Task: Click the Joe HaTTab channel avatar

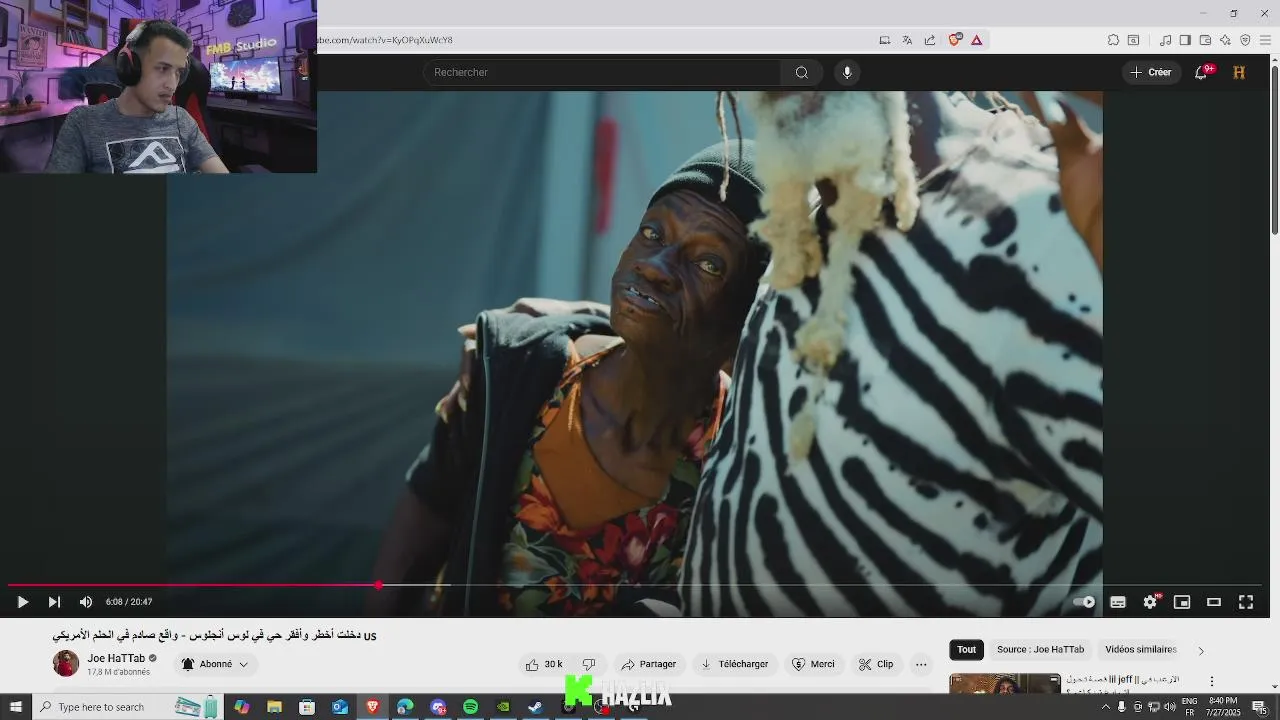Action: (66, 663)
